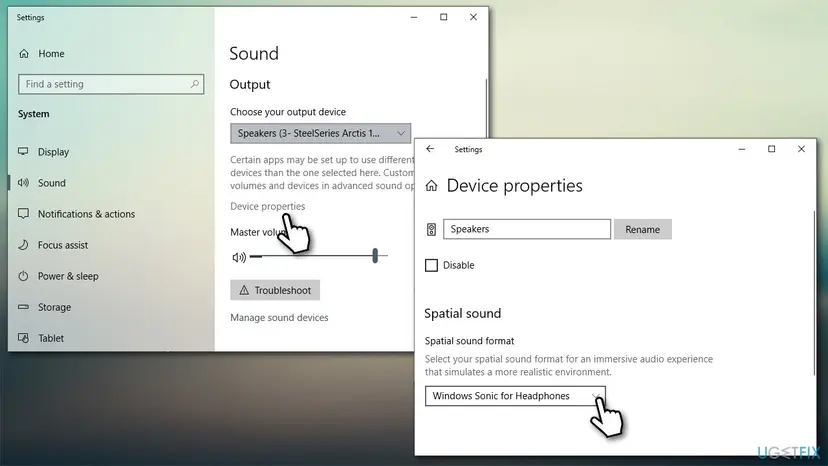828x466 pixels.
Task: Click the speaker device icon next to name field
Action: 431,229
